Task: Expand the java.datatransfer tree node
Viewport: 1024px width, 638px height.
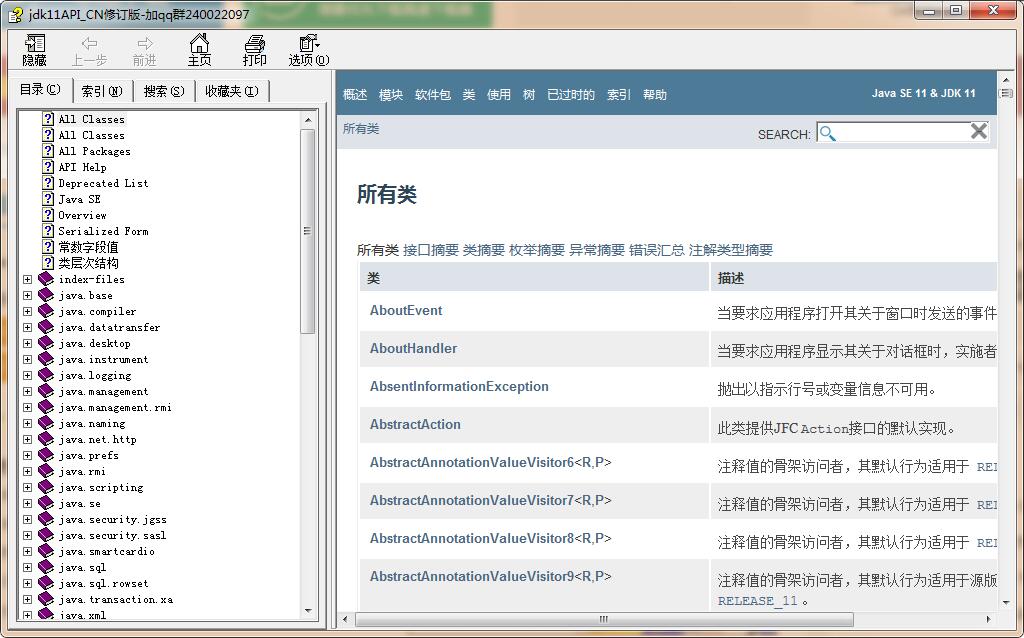Action: click(27, 327)
